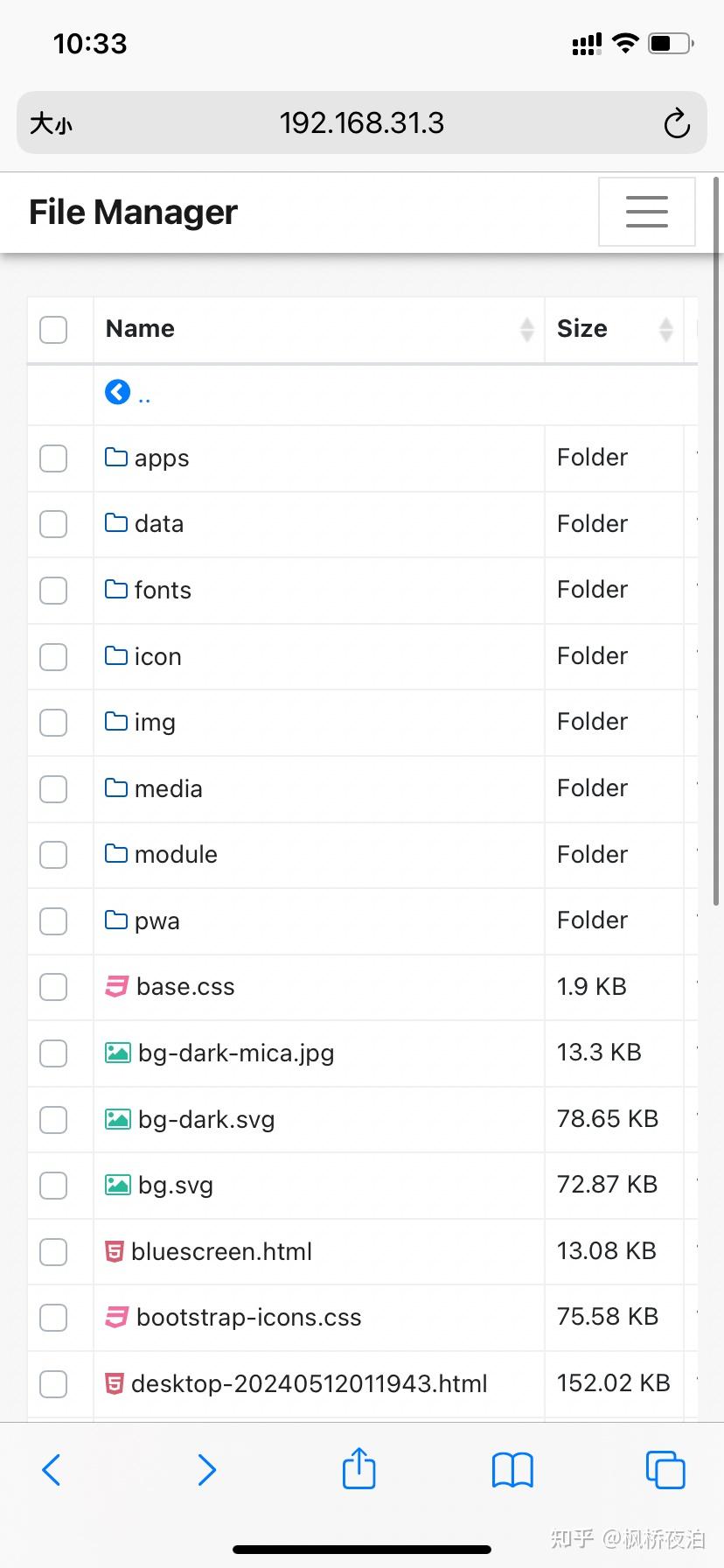Sort files using the Size column arrow
The height and width of the screenshot is (1568, 724).
[x=666, y=330]
